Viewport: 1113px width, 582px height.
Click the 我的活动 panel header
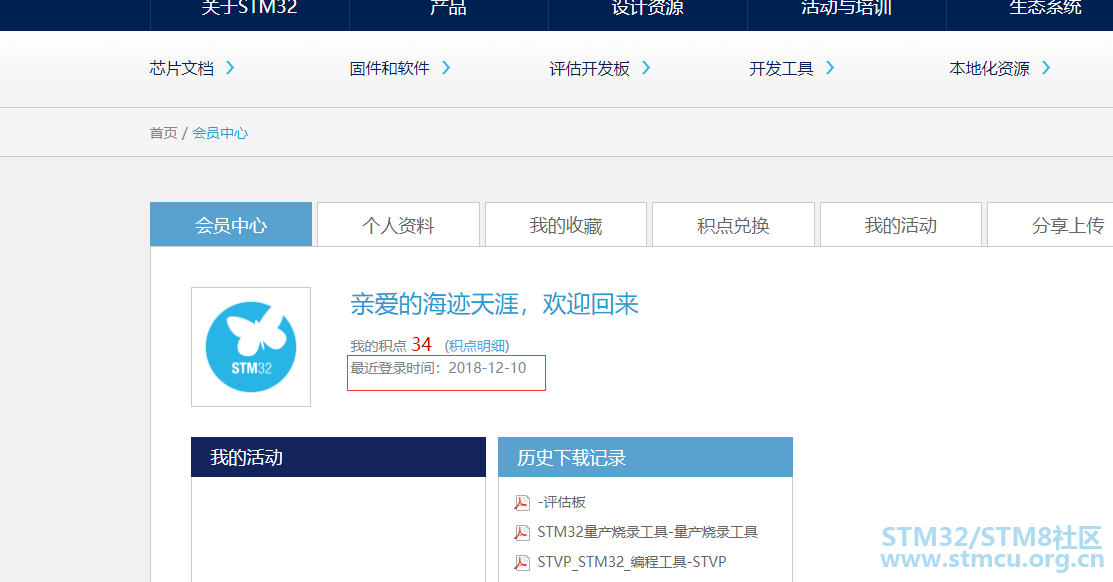pyautogui.click(x=339, y=457)
